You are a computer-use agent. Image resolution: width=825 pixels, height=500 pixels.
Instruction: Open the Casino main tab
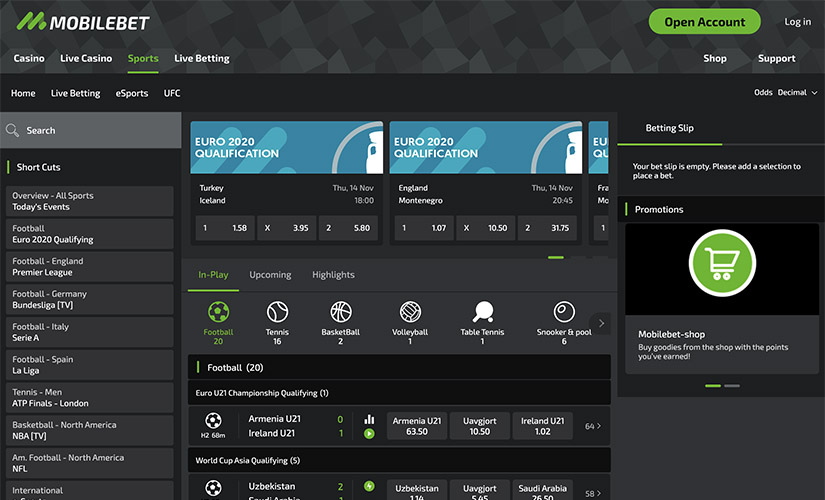click(x=29, y=58)
